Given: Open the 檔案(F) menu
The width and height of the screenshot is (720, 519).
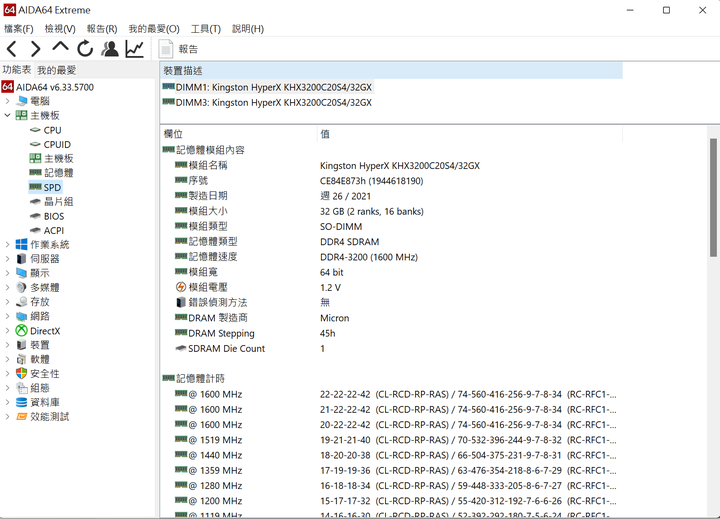Looking at the screenshot, I should point(19,28).
